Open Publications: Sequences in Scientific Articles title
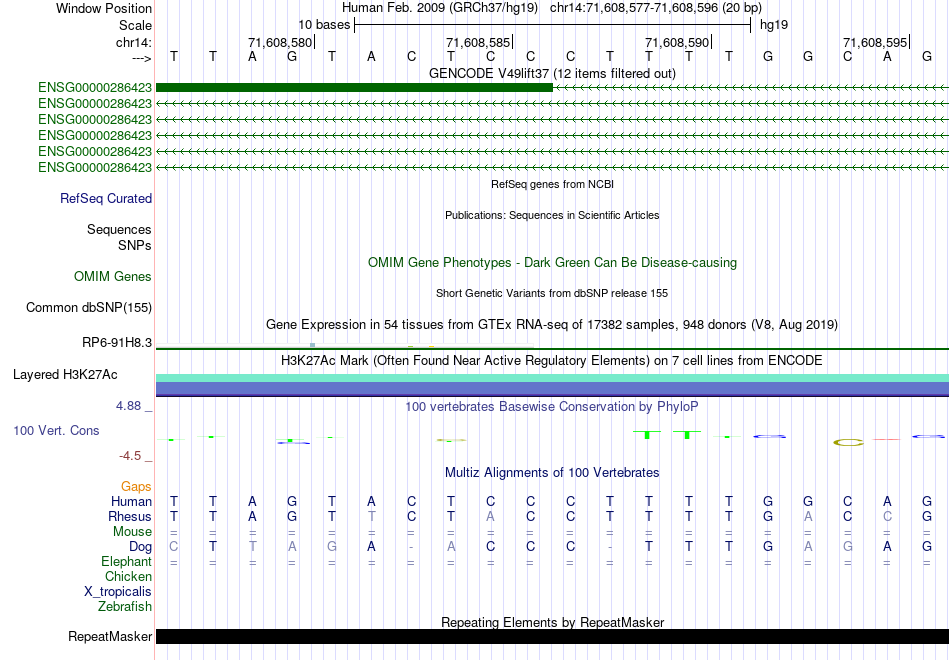Image resolution: width=950 pixels, height=660 pixels. (552, 215)
